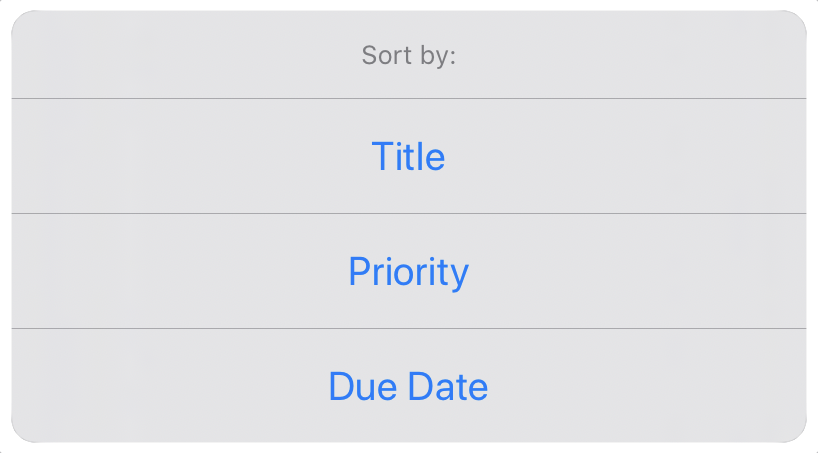Viewport: 818px width, 453px height.
Task: Tap the blue Priority text
Action: pos(408,272)
